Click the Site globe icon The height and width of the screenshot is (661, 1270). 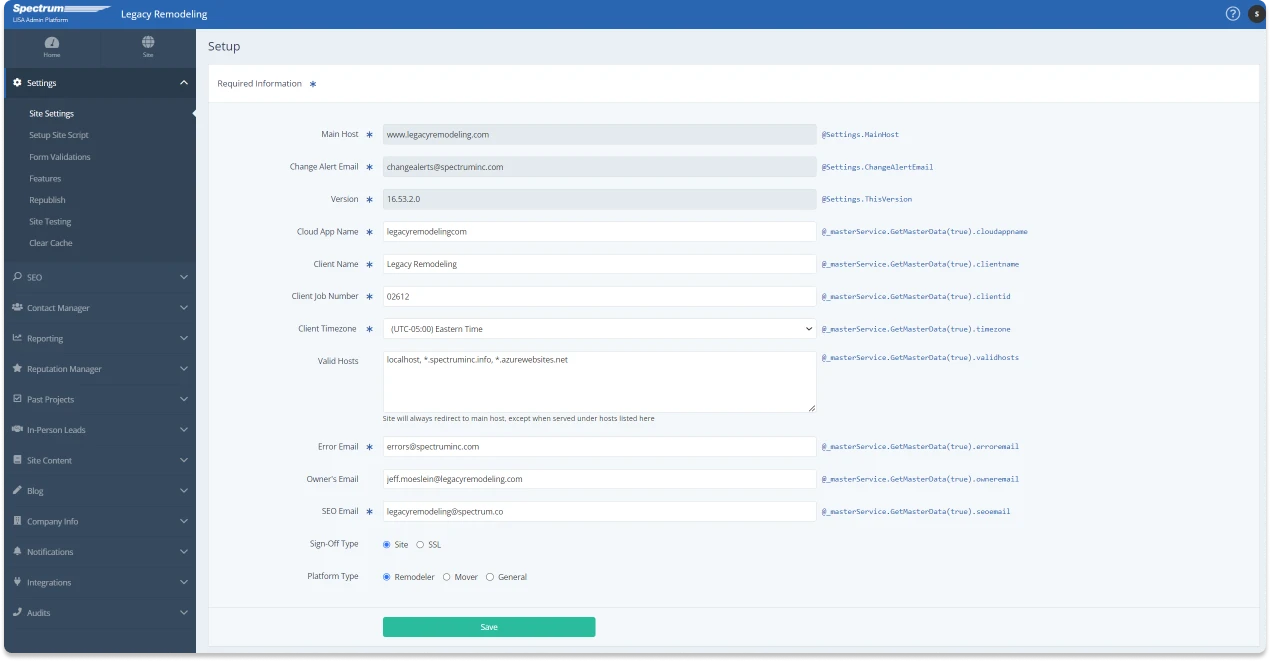pos(148,43)
